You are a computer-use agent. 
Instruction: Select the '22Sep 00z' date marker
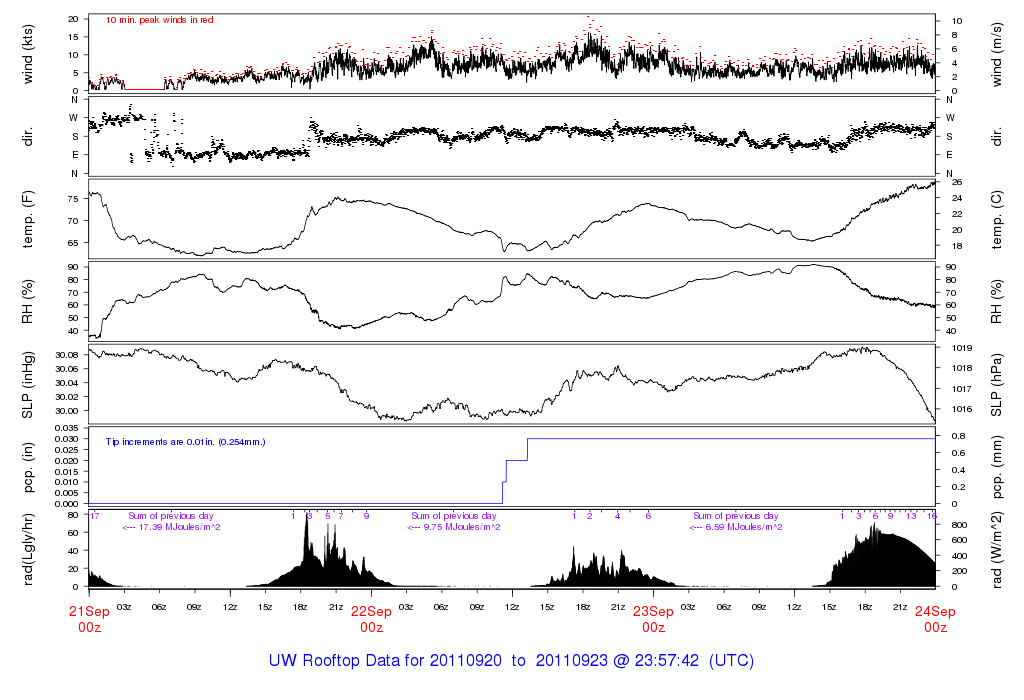[371, 619]
